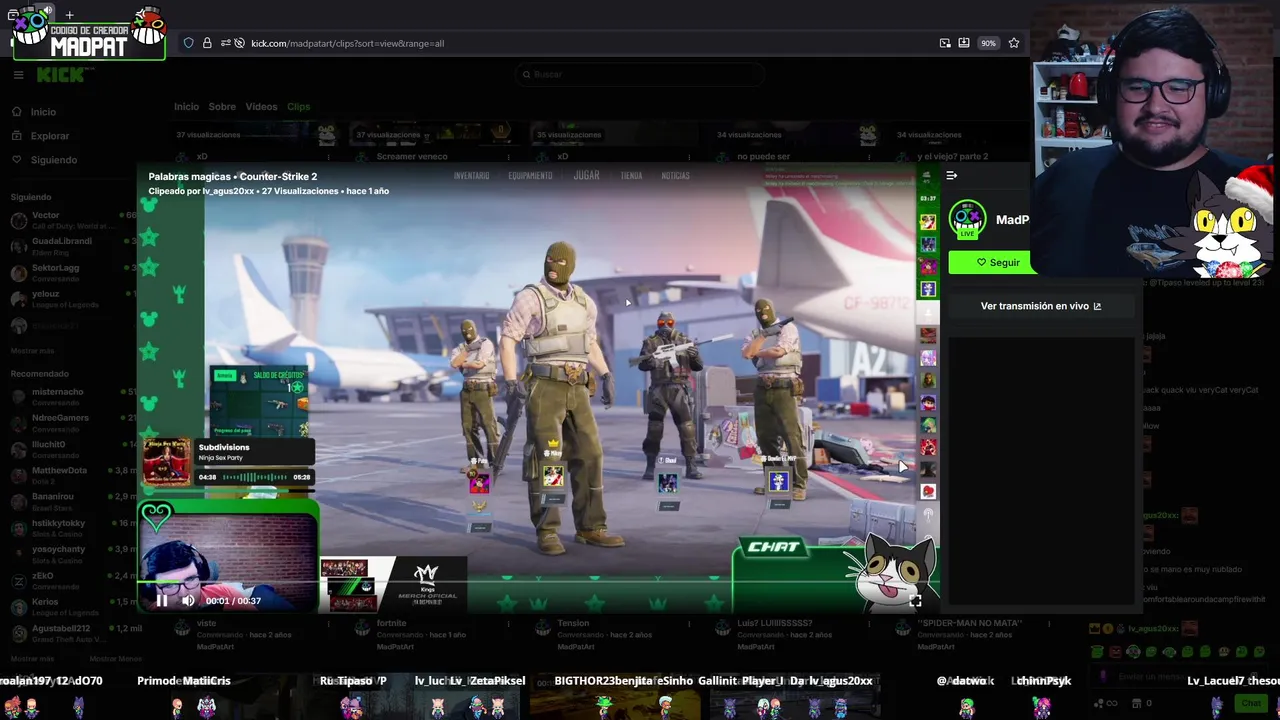
Task: Open followed channel SektorLagg
Action: [x=72, y=272]
